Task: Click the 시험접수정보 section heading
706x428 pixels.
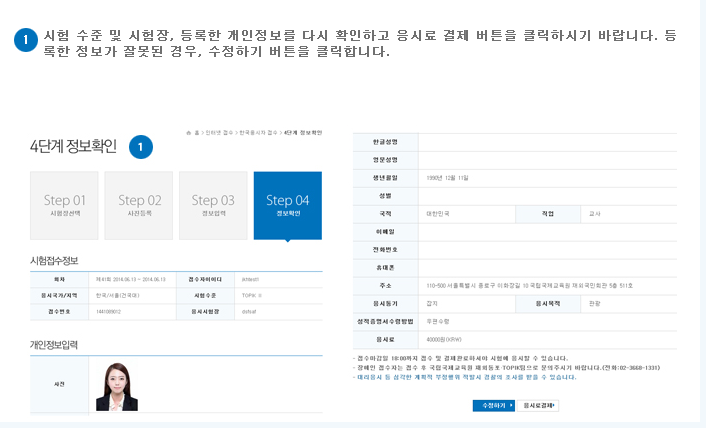Action: coord(61,260)
